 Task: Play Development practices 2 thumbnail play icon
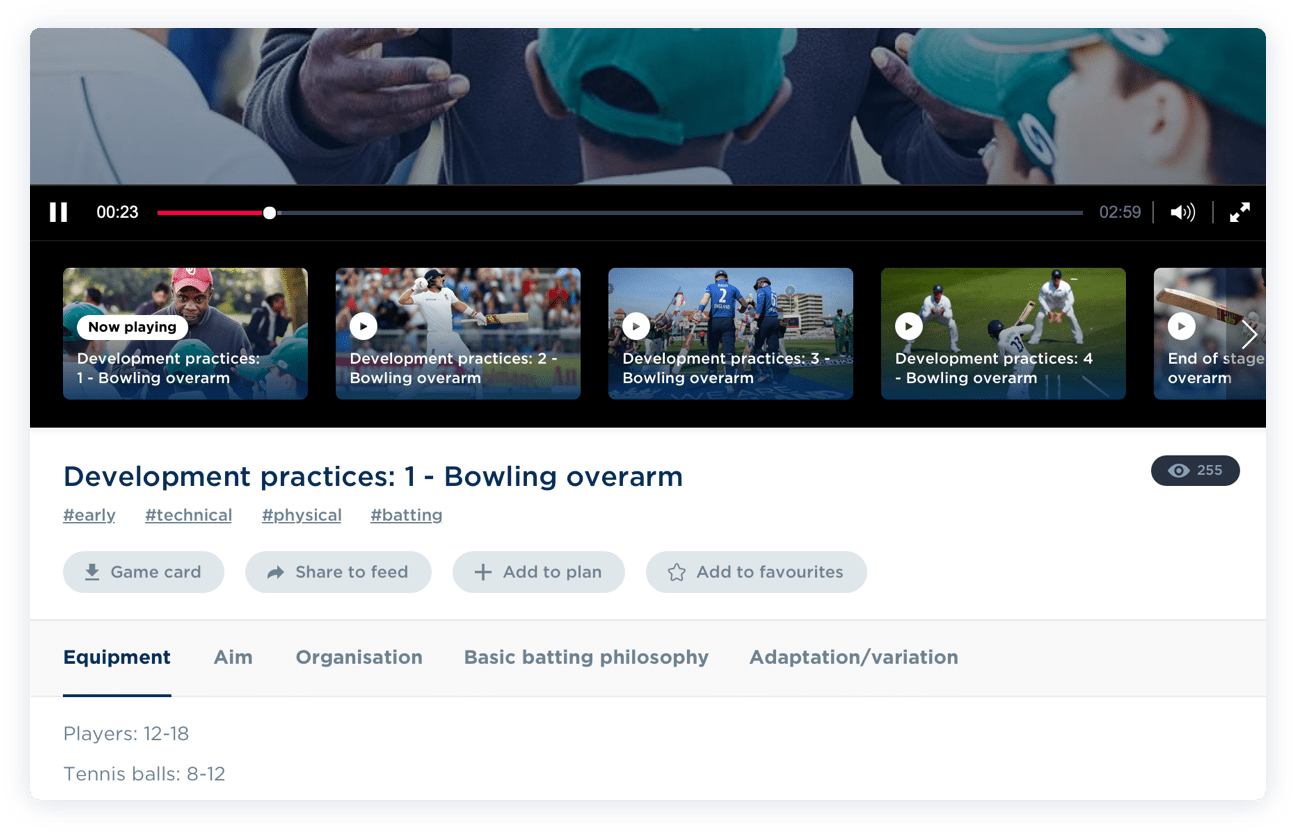363,326
